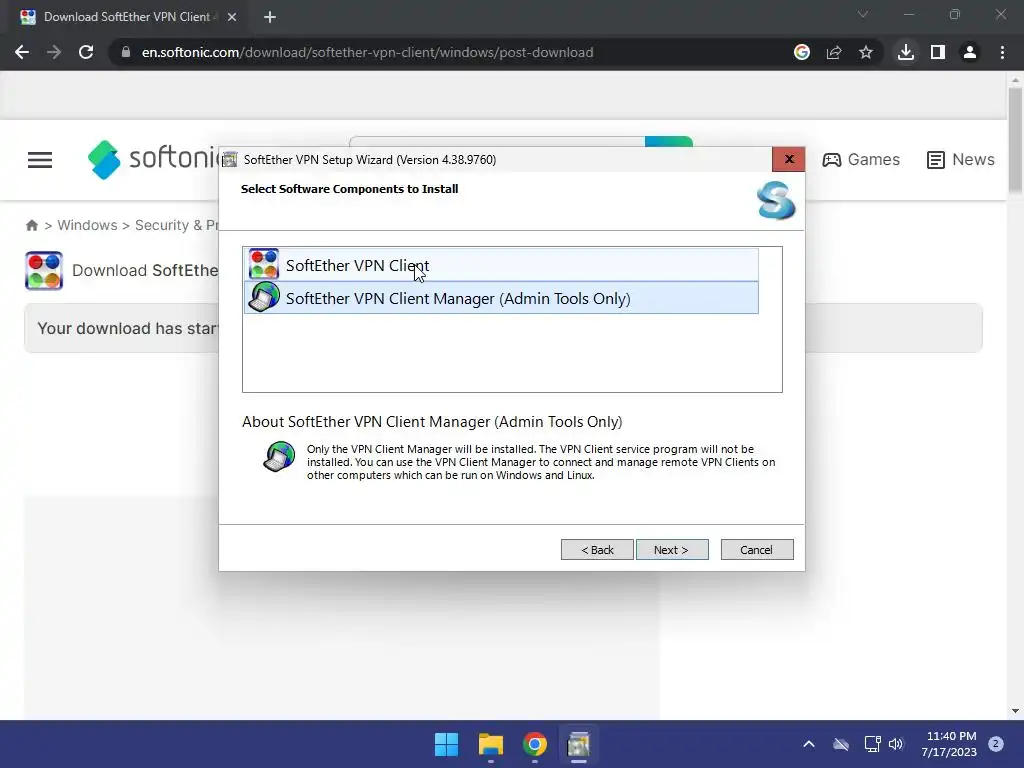The width and height of the screenshot is (1024, 768).
Task: Open the Chrome three-dot menu
Action: (x=1002, y=52)
